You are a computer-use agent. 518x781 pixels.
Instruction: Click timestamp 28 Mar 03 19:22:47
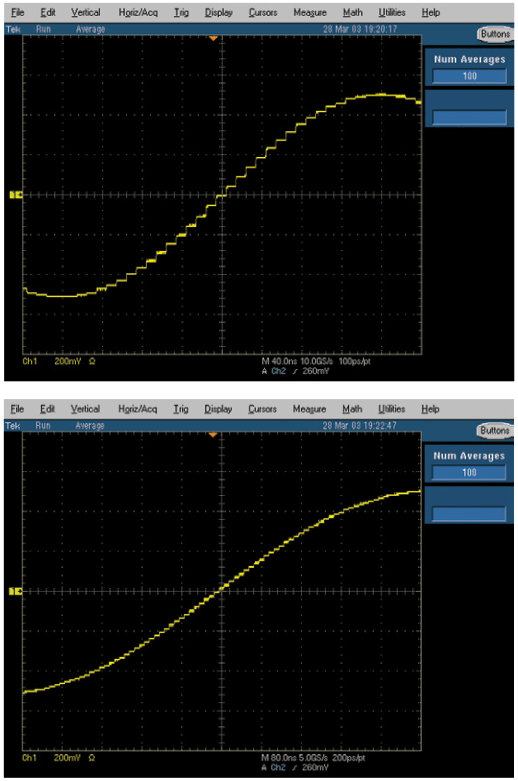(360, 425)
